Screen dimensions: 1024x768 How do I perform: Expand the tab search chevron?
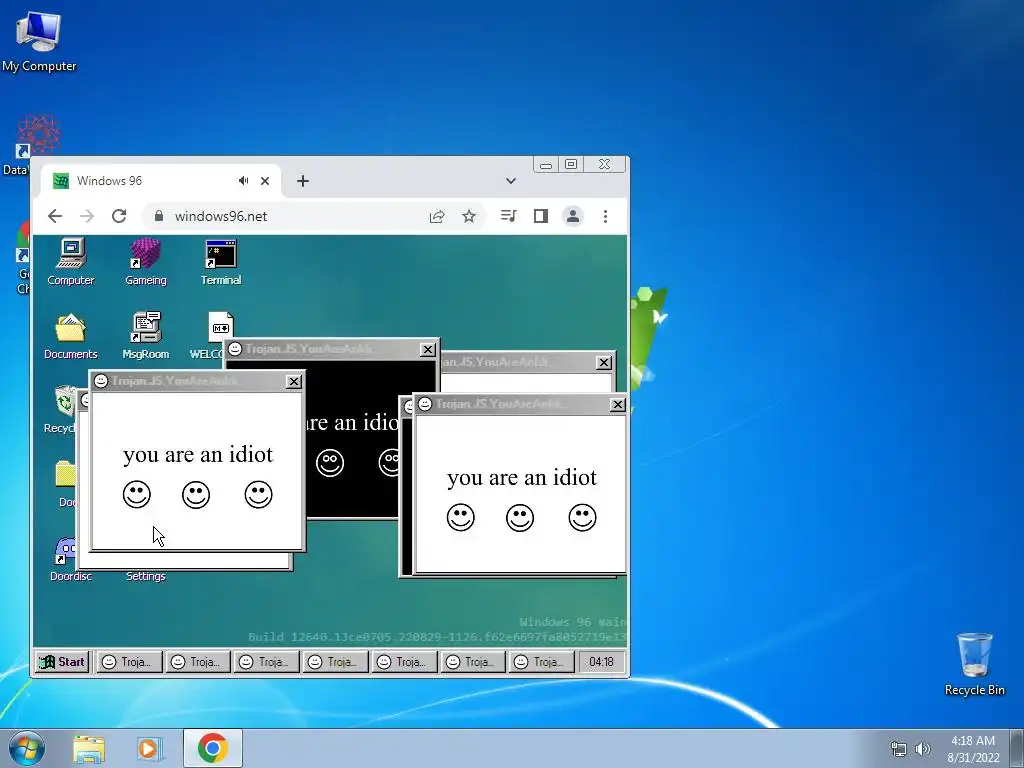coord(511,181)
